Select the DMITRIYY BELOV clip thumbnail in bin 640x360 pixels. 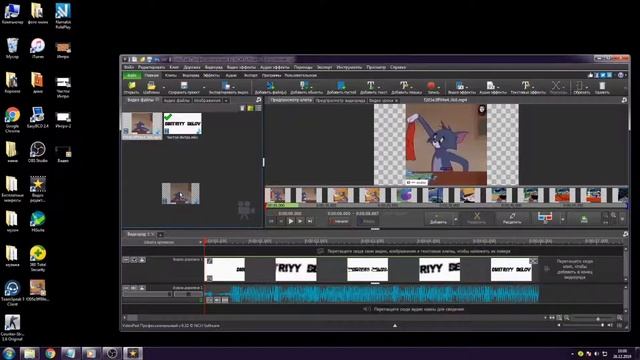click(182, 124)
